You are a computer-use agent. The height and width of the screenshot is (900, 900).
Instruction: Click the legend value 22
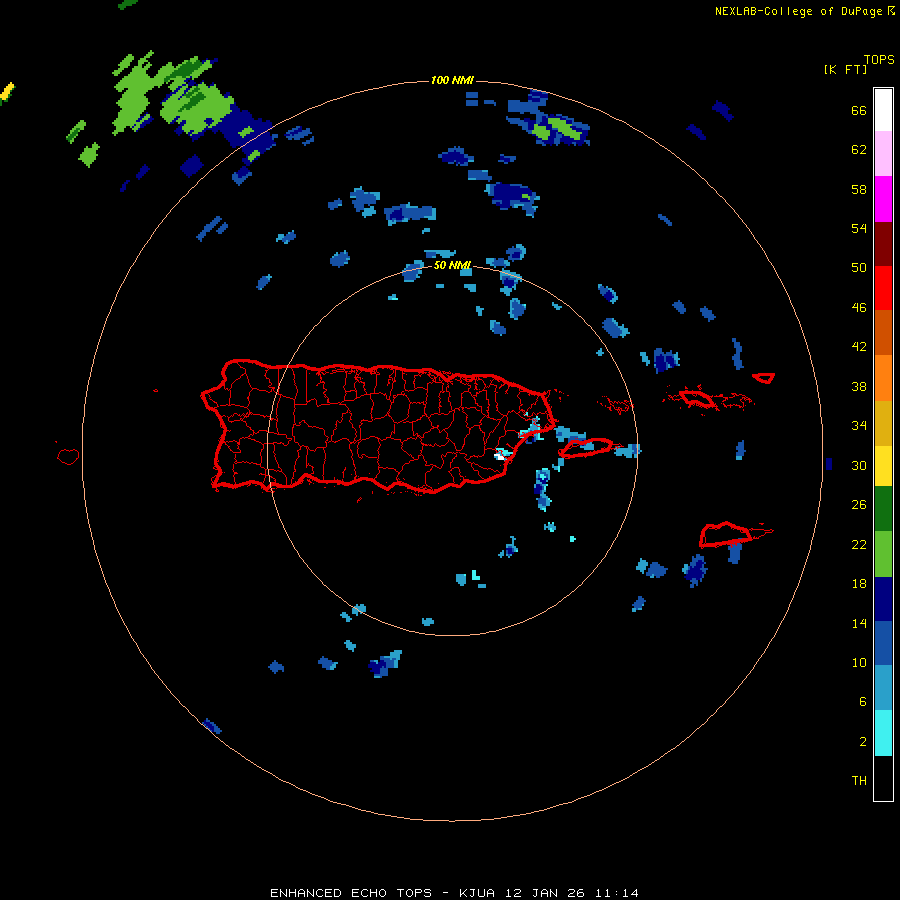tap(859, 545)
